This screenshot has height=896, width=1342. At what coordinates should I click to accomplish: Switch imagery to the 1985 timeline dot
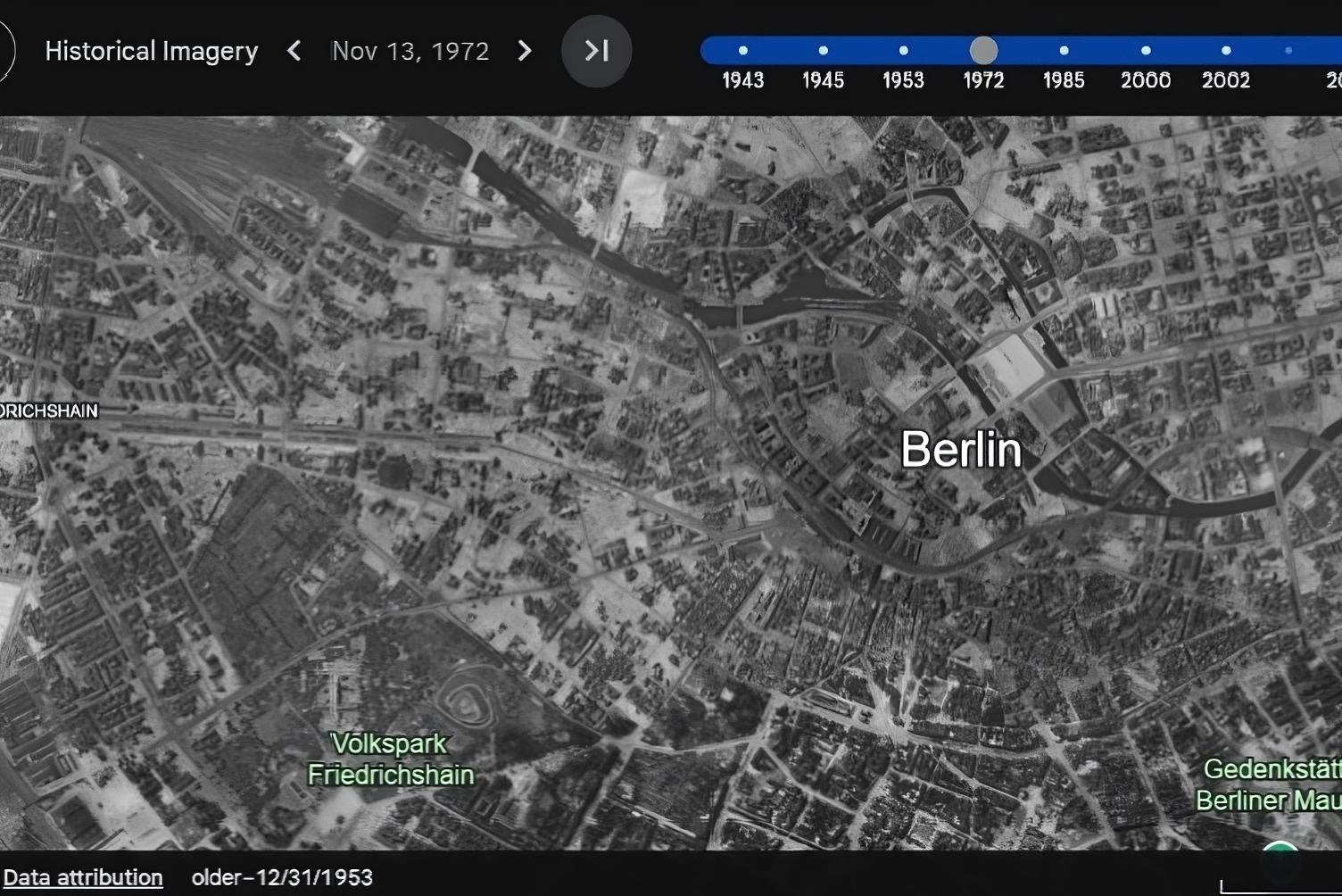(1064, 51)
